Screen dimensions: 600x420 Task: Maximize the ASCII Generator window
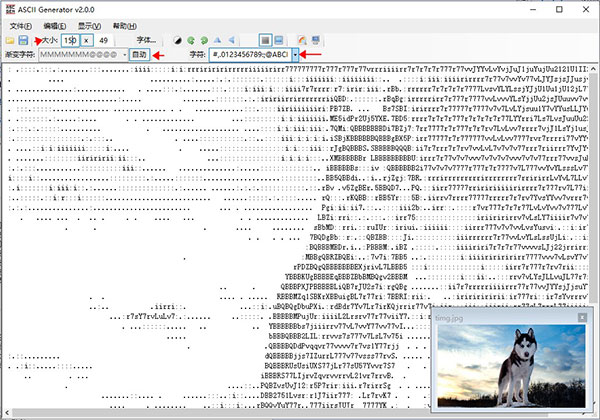click(559, 9)
